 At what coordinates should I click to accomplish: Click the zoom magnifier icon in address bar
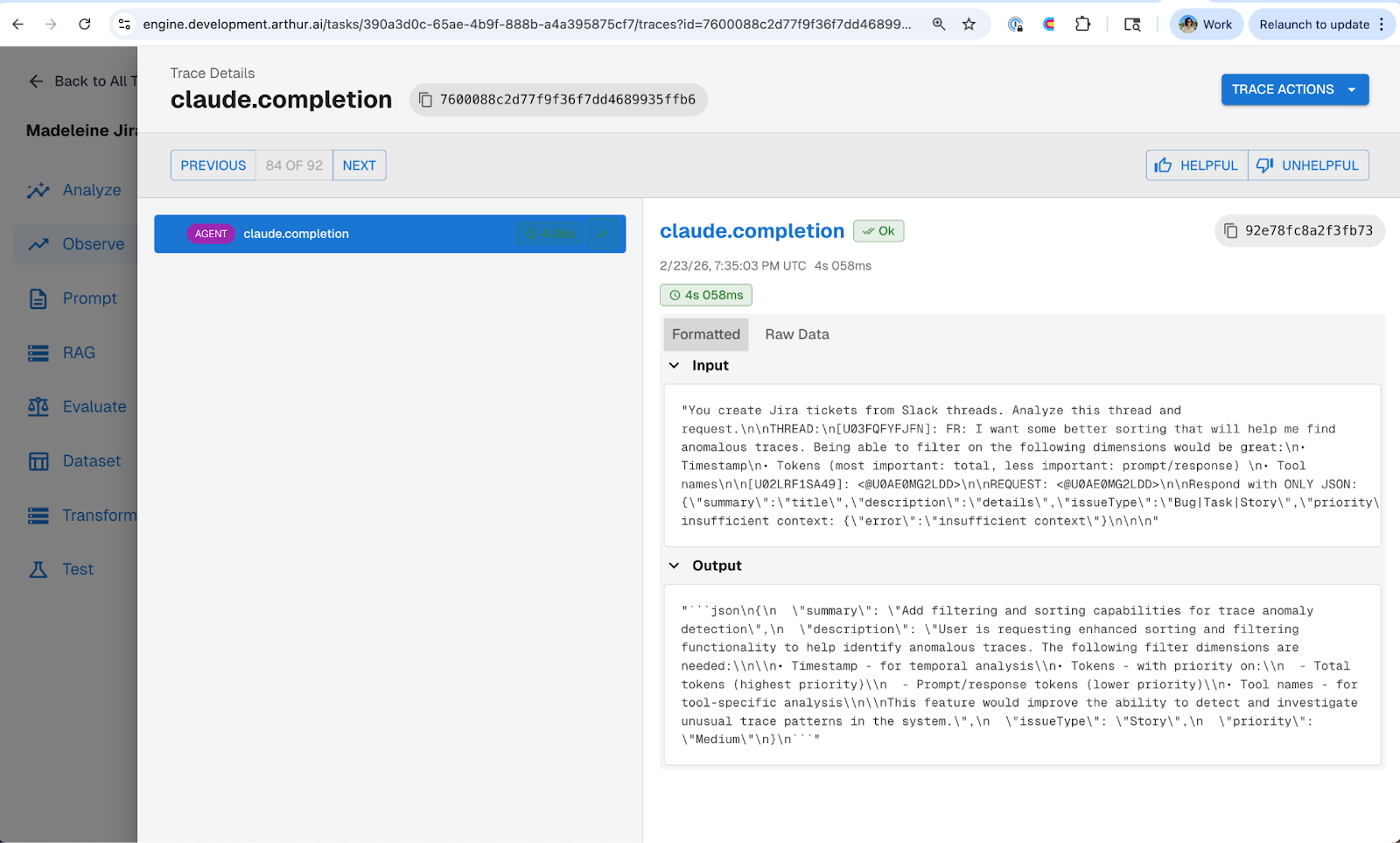coord(939,25)
